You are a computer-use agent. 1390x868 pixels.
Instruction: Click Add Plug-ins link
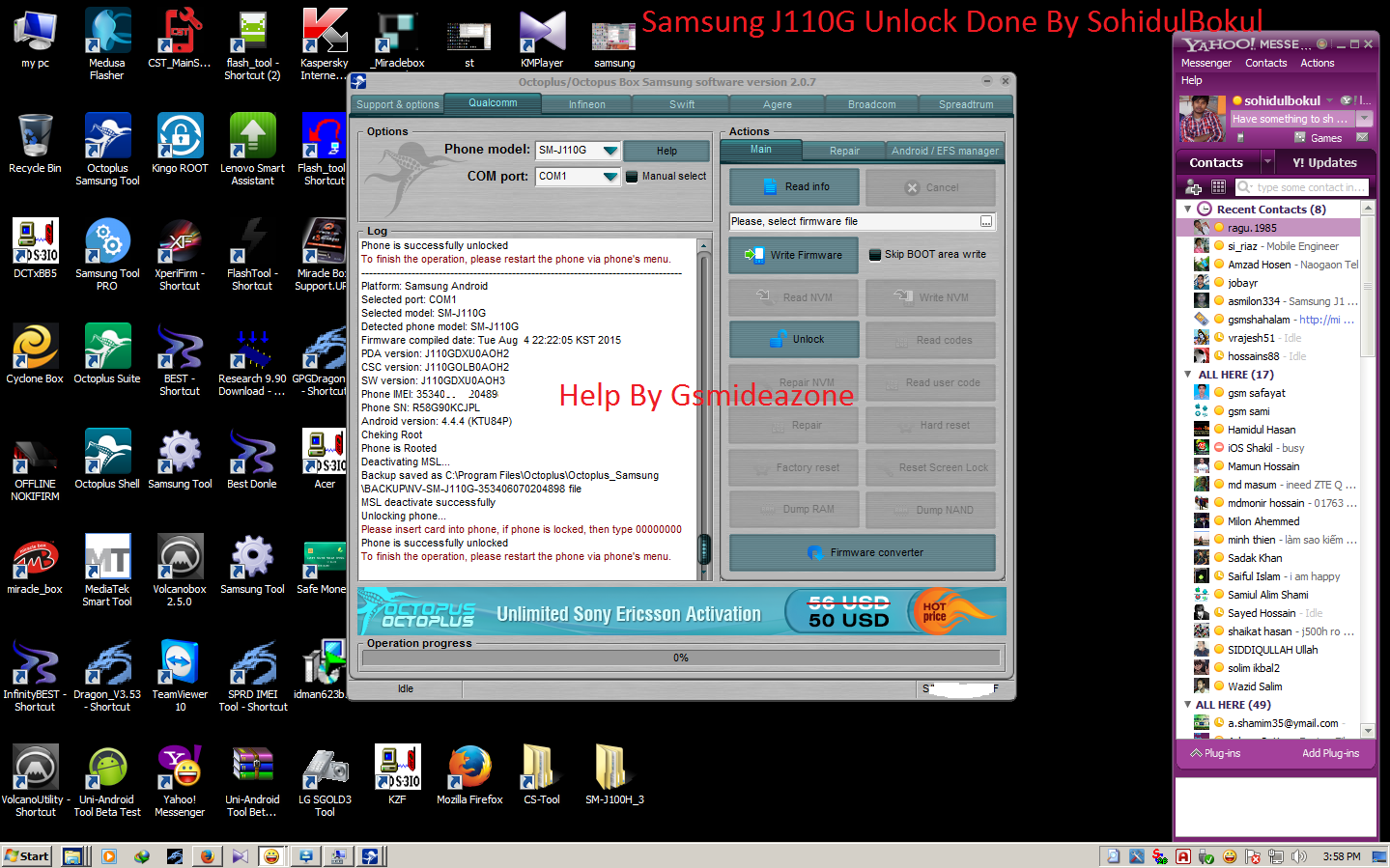coord(1330,753)
